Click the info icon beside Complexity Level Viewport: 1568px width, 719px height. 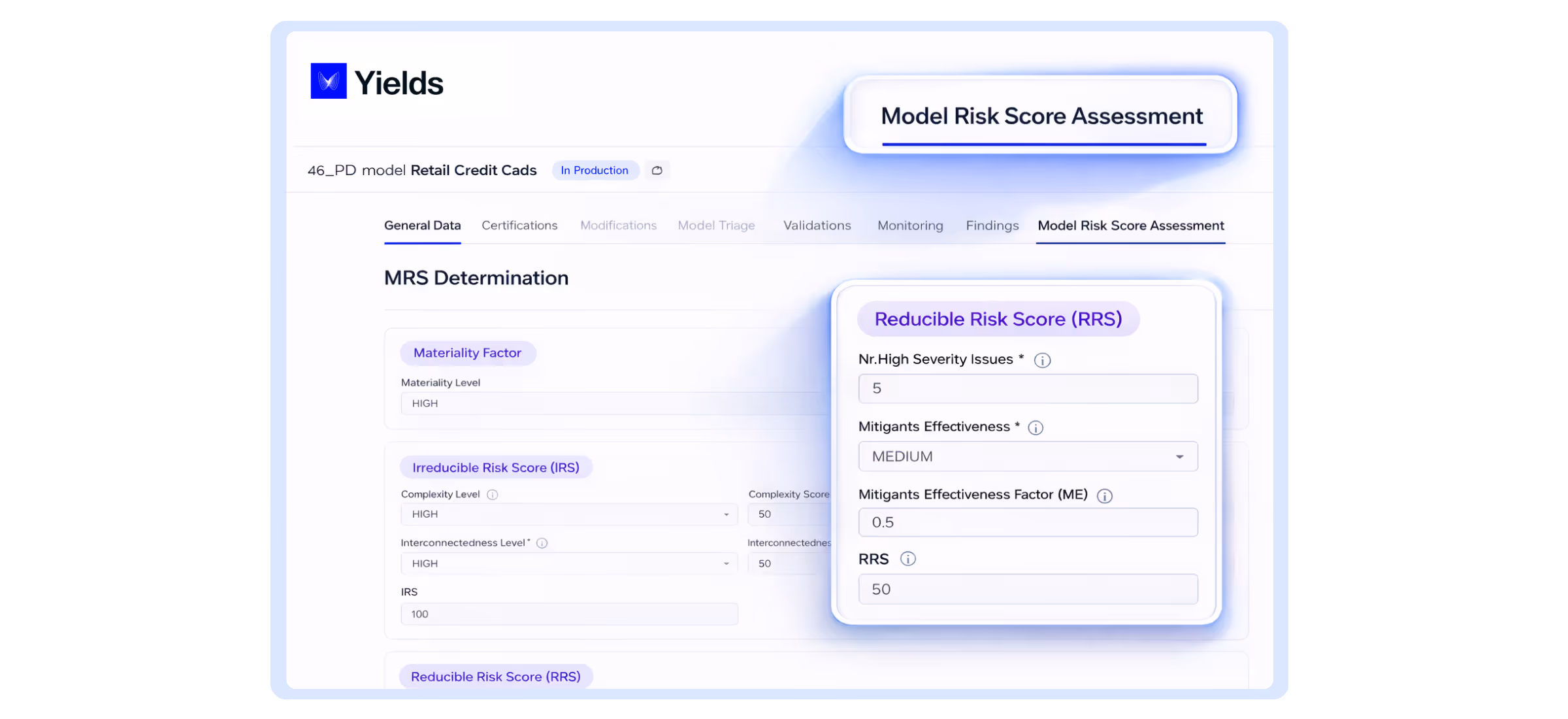pyautogui.click(x=492, y=495)
